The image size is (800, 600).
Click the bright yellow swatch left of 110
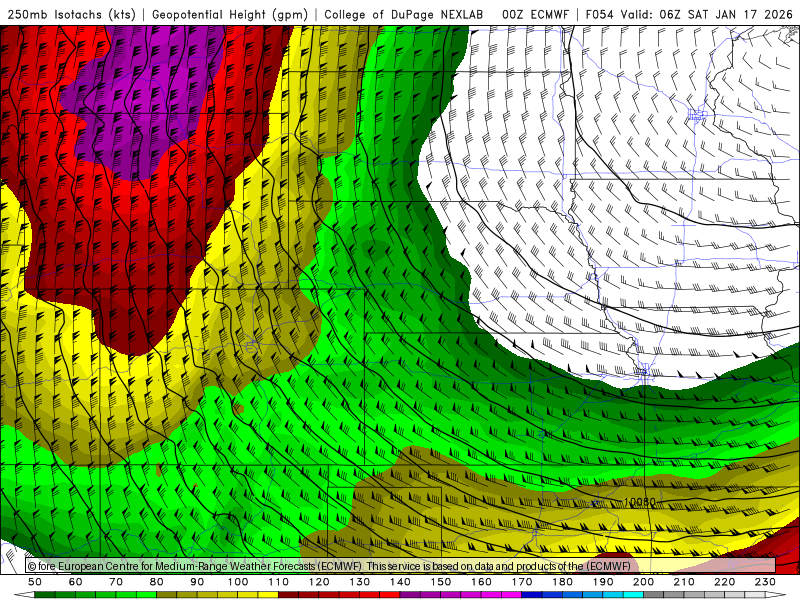point(268,595)
